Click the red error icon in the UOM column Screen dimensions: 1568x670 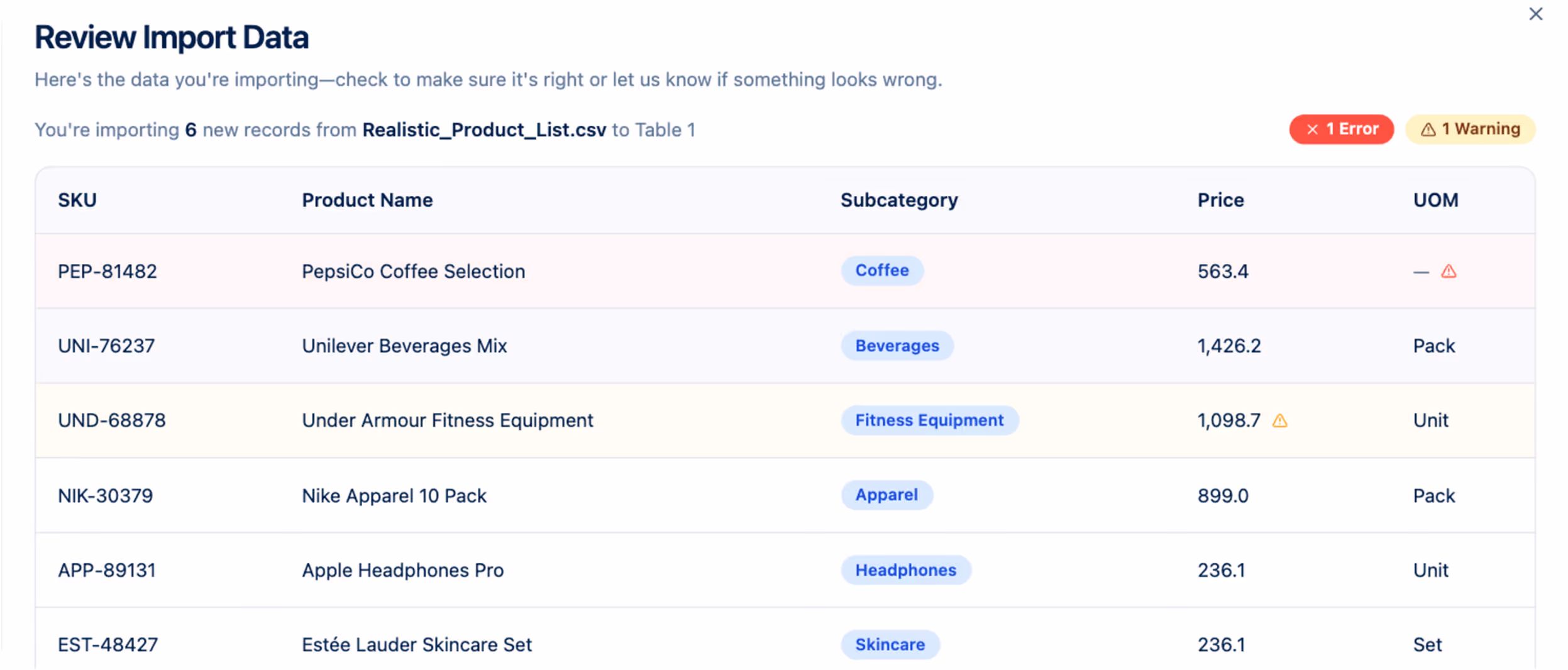pyautogui.click(x=1448, y=271)
